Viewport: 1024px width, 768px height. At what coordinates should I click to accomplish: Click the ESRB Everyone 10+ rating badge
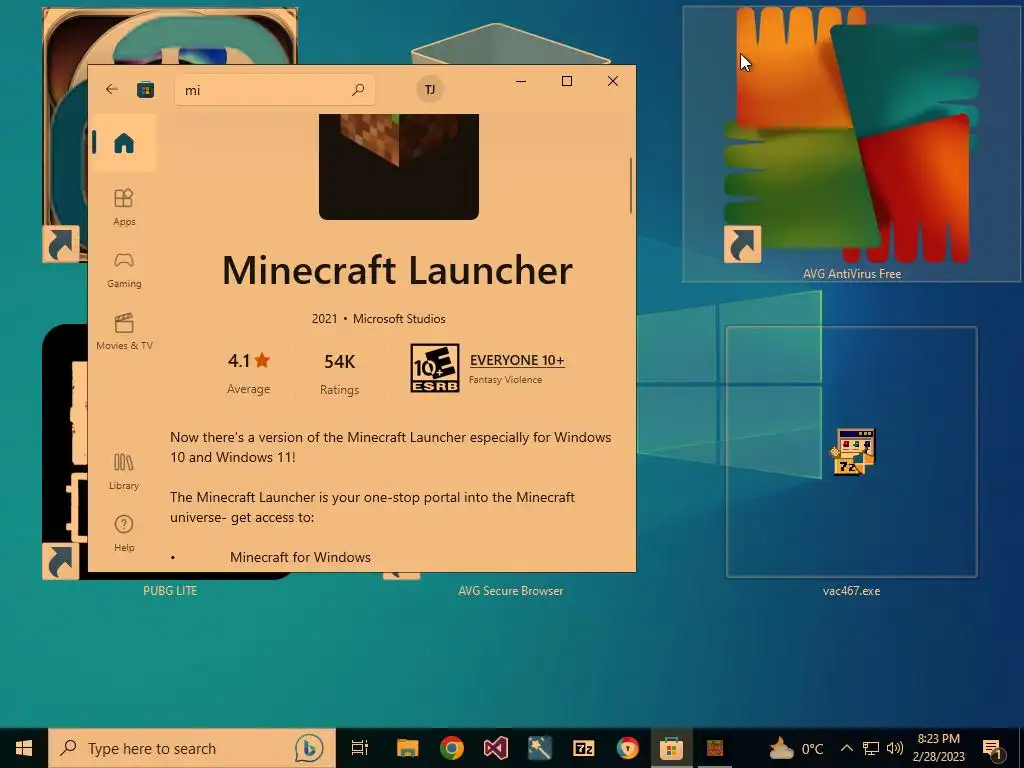tap(435, 368)
